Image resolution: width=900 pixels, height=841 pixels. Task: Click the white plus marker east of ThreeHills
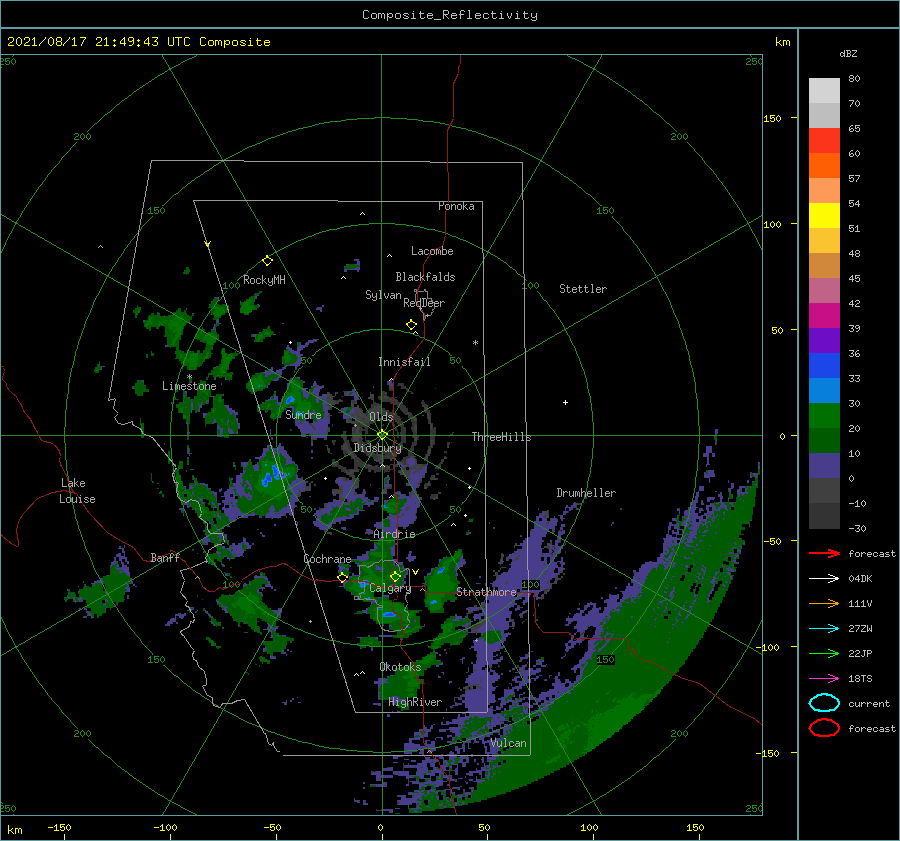click(x=565, y=402)
